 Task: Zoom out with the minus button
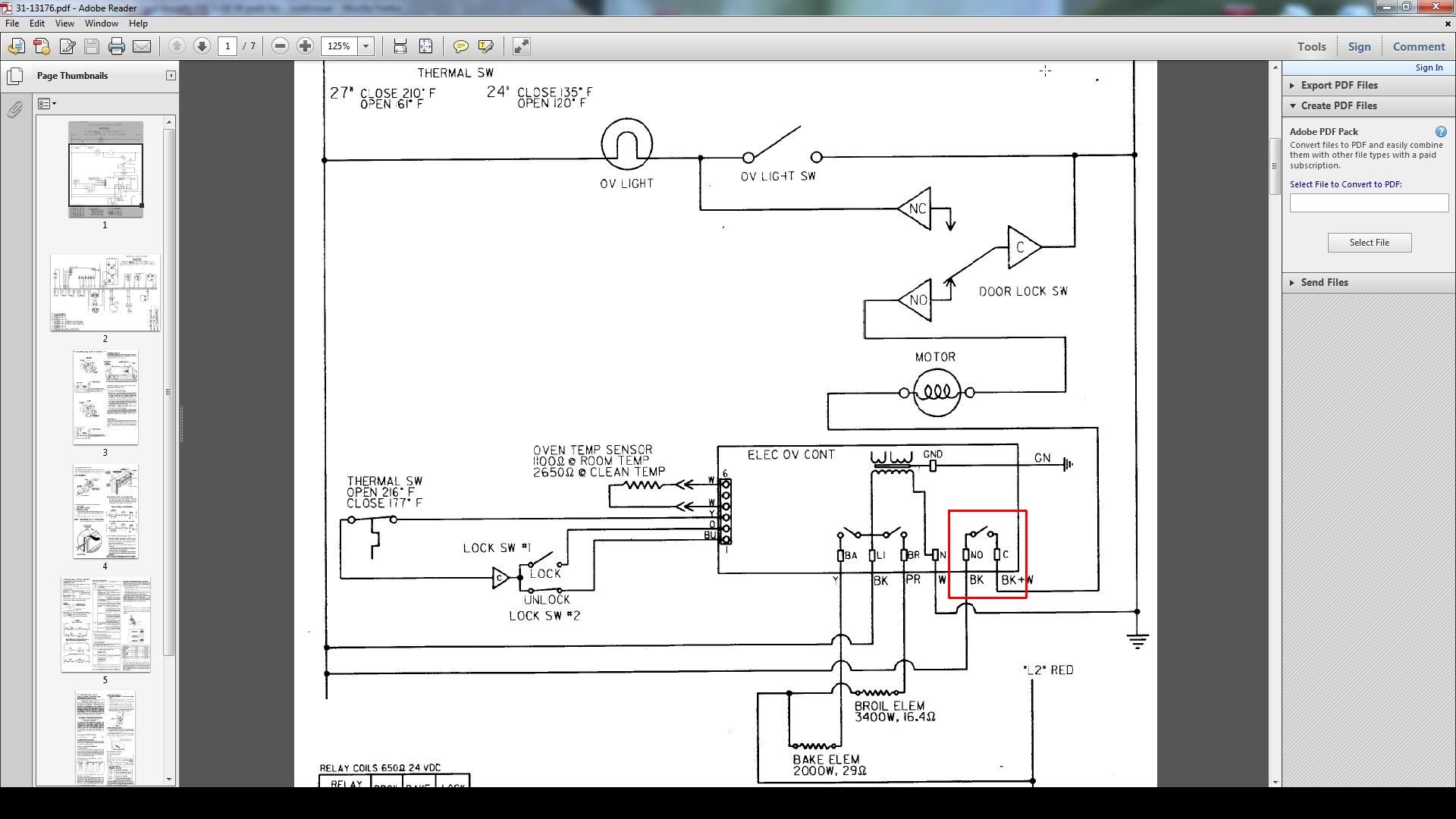tap(280, 46)
